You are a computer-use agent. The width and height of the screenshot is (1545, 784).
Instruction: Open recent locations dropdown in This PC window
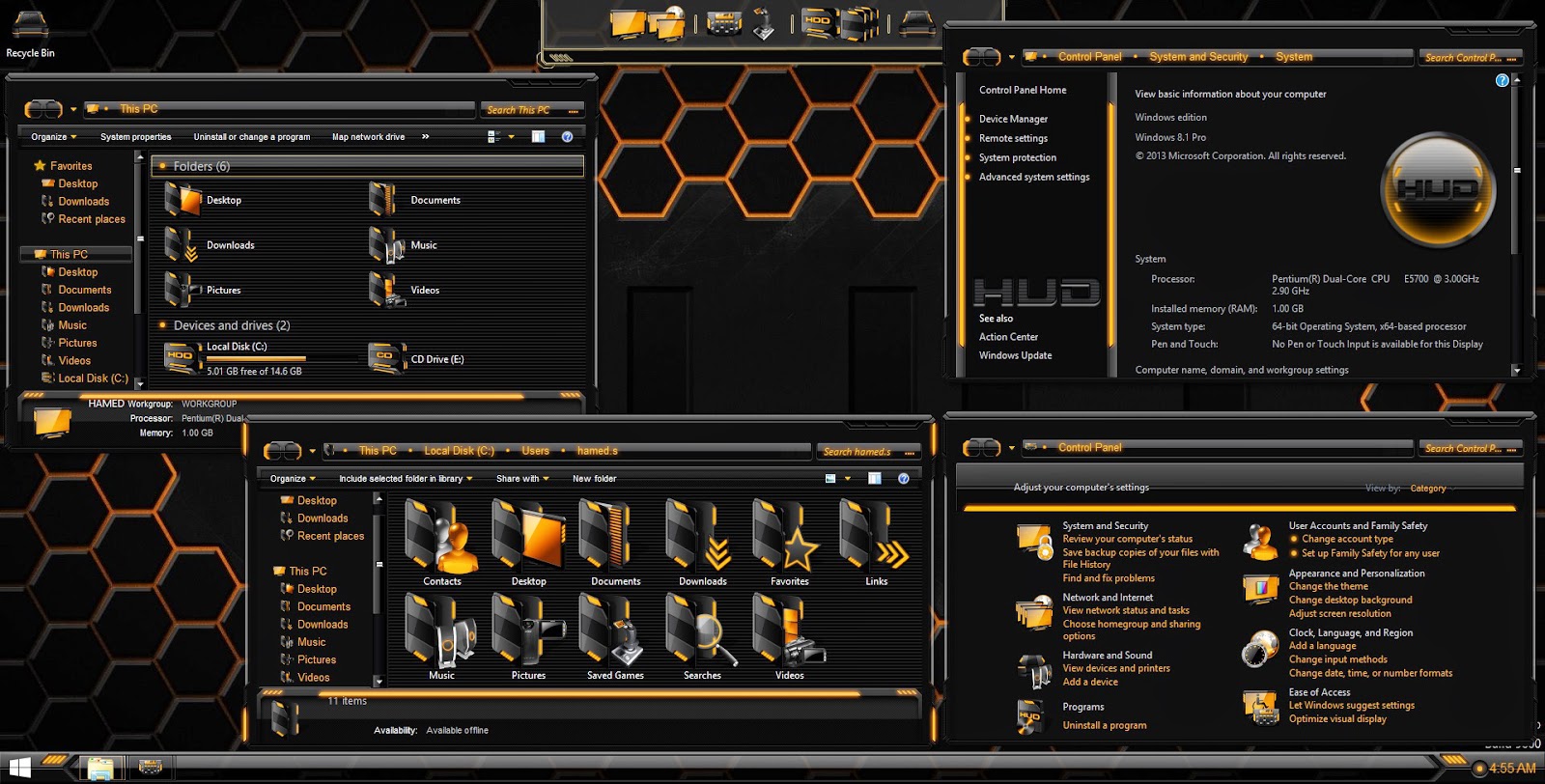pyautogui.click(x=73, y=109)
